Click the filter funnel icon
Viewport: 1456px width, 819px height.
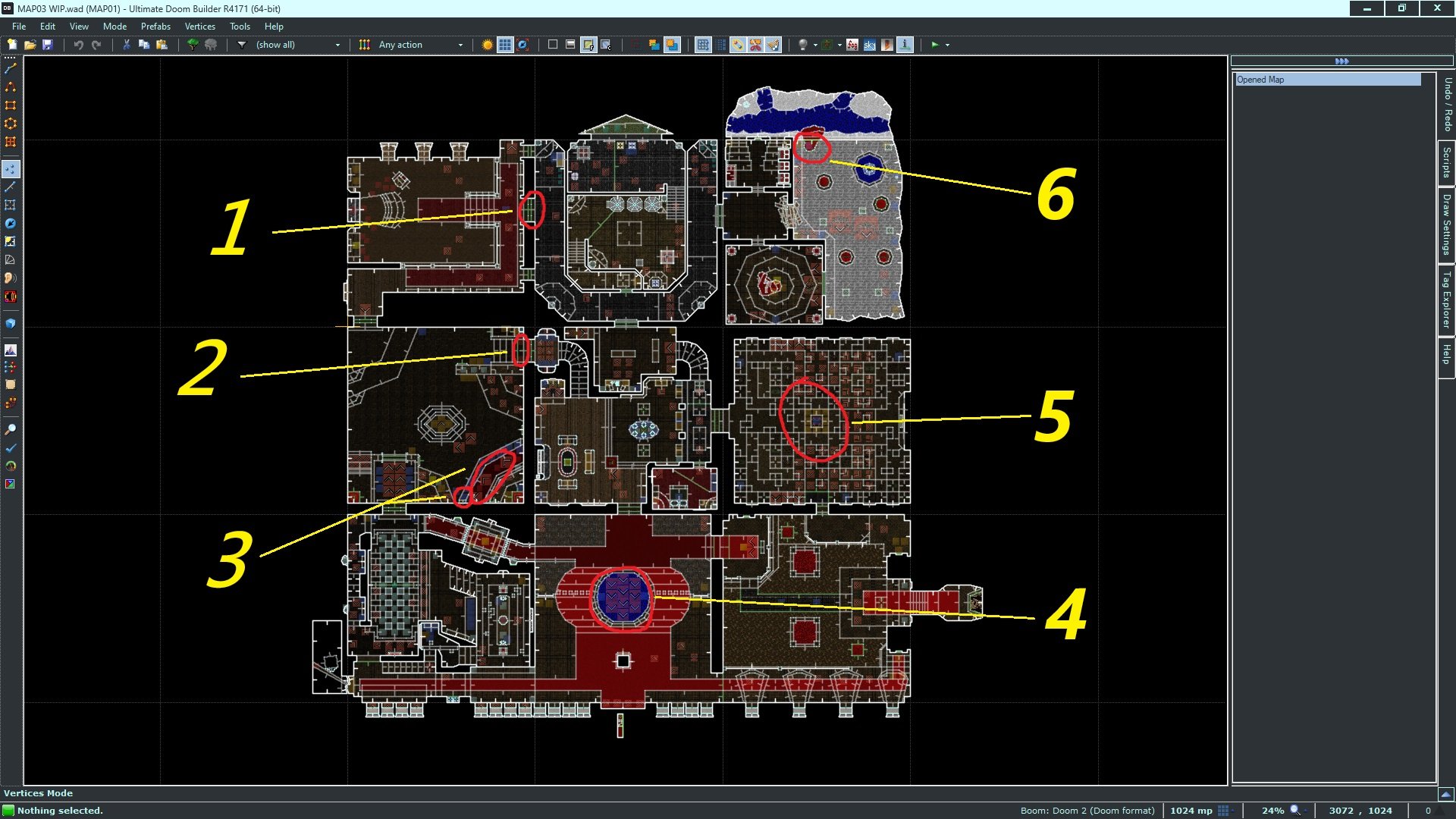click(x=242, y=45)
